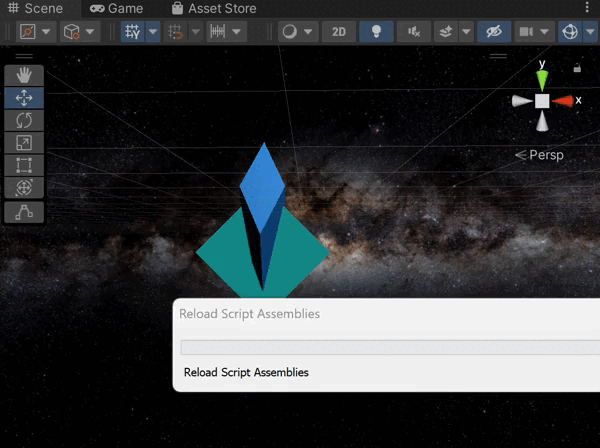Click the green Y axis cone on gizmo

pyautogui.click(x=542, y=80)
